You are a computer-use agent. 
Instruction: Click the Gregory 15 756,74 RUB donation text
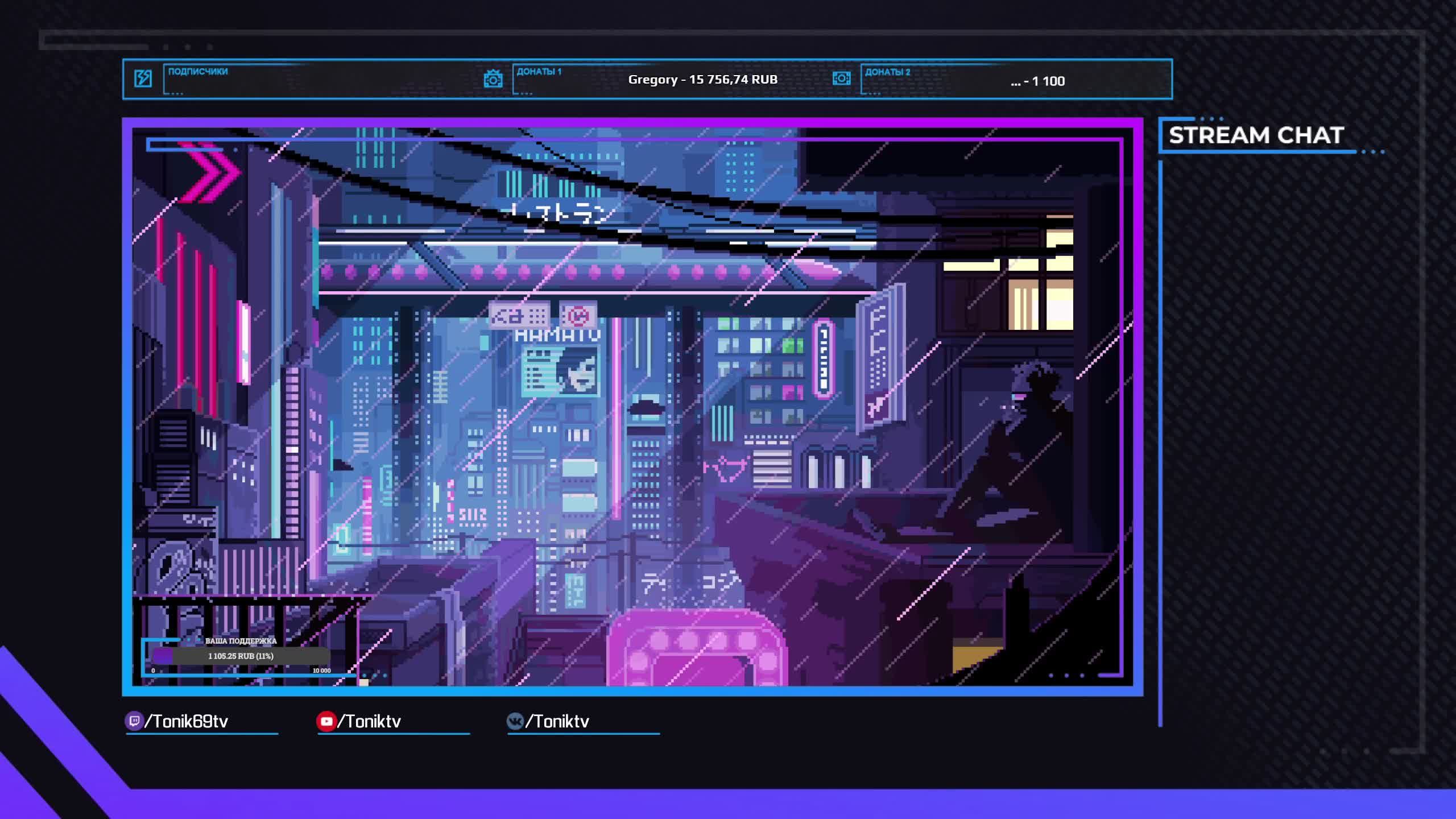[702, 80]
